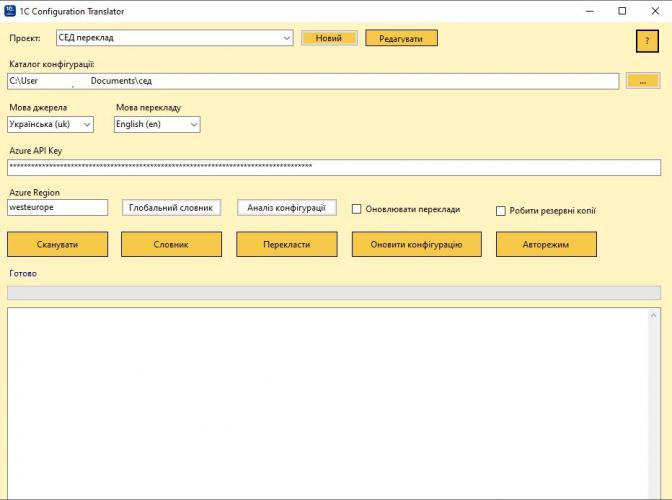Start the Сканувати action
Screen dimensions: 672x500
click(x=57, y=245)
